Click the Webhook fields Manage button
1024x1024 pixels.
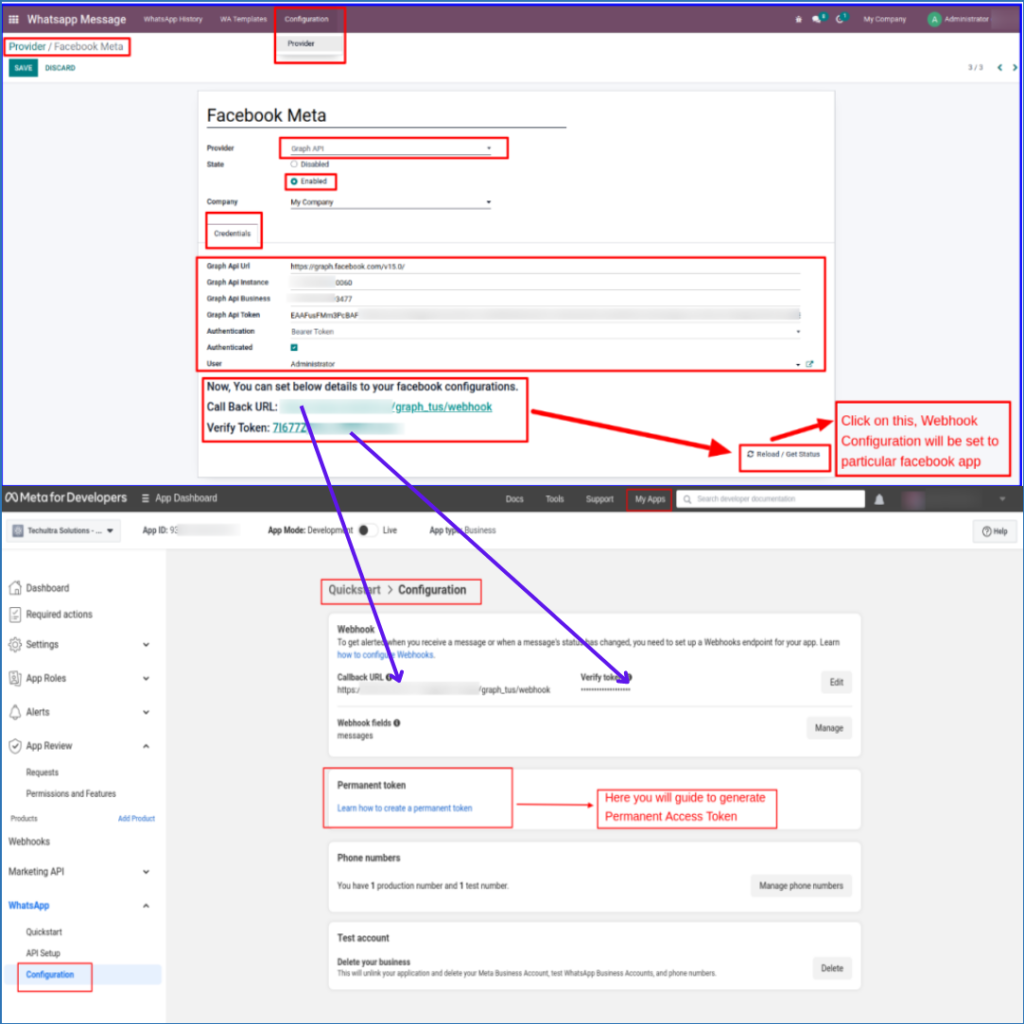coord(829,728)
